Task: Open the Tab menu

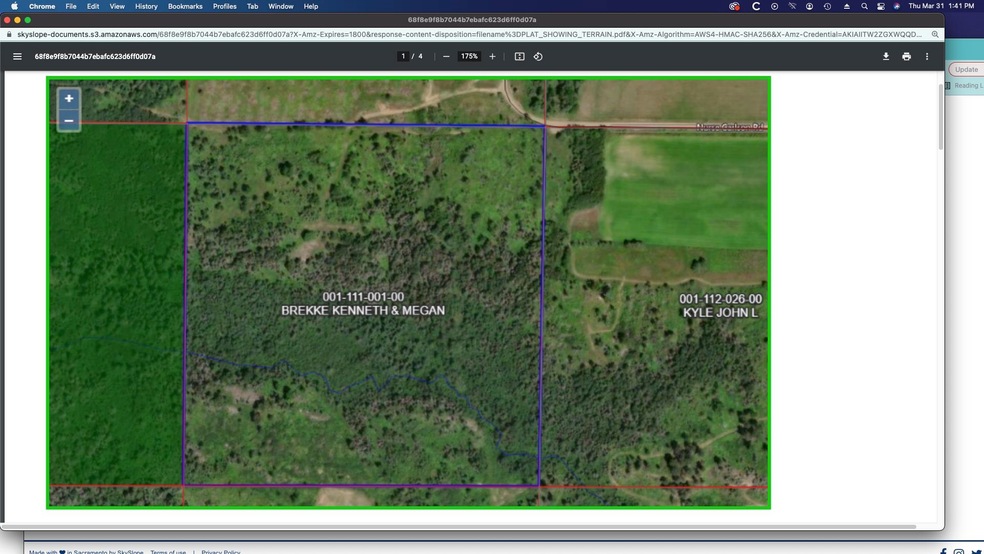Action: (x=252, y=6)
